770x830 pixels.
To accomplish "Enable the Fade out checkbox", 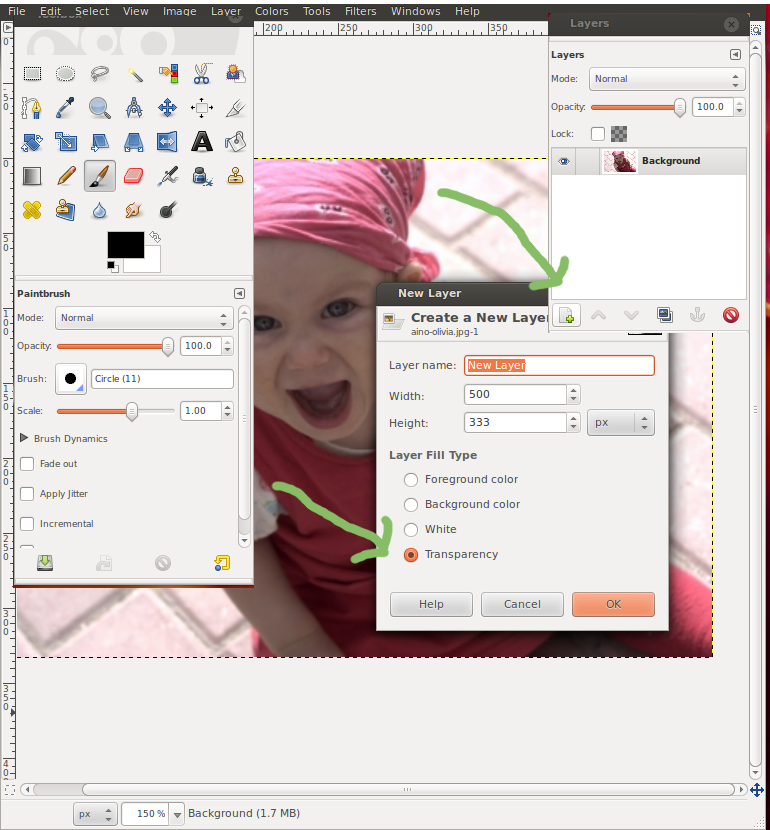I will coord(28,464).
